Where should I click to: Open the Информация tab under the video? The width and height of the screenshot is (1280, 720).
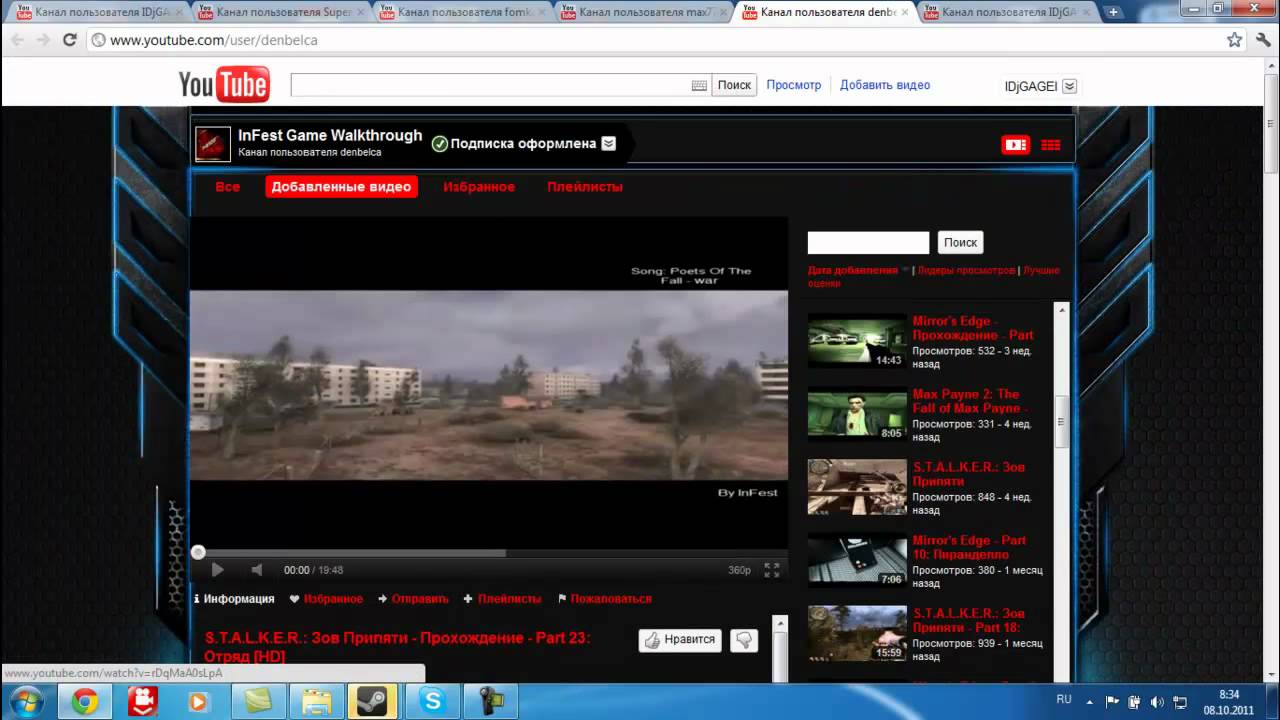(x=234, y=599)
